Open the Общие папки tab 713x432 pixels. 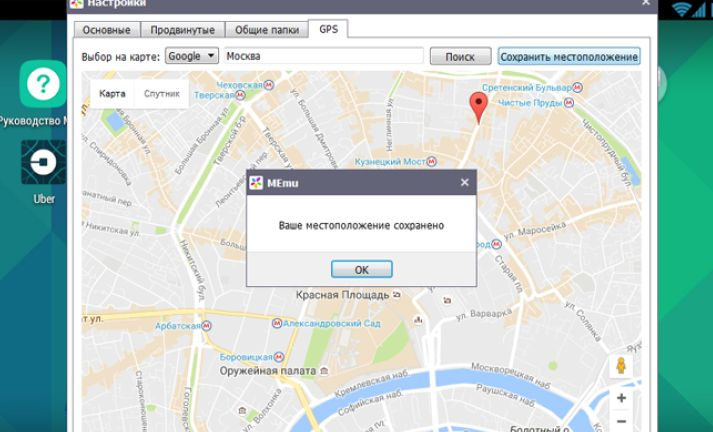(265, 30)
